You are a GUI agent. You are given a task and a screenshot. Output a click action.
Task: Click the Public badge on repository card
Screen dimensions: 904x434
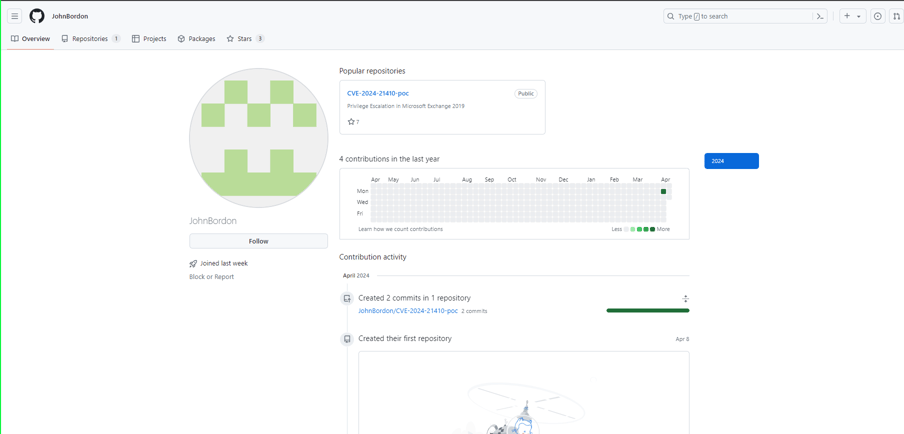coord(525,93)
